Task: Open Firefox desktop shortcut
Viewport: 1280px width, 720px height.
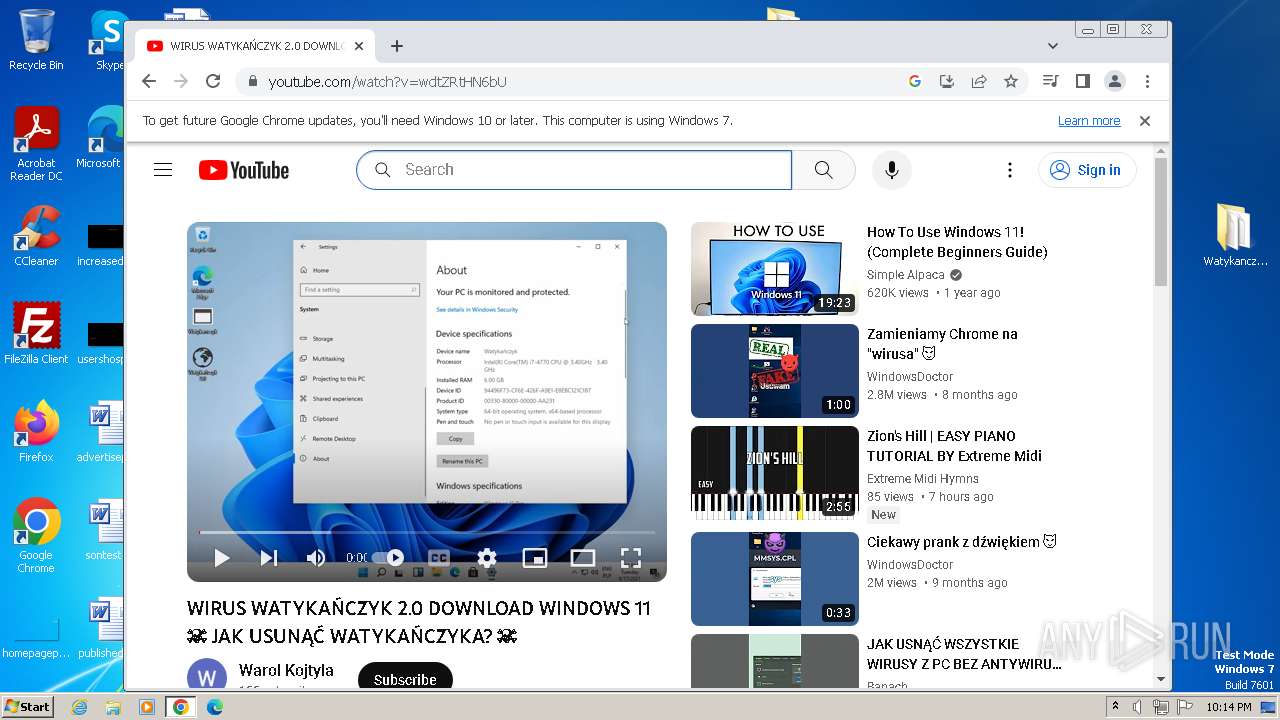Action: click(36, 432)
